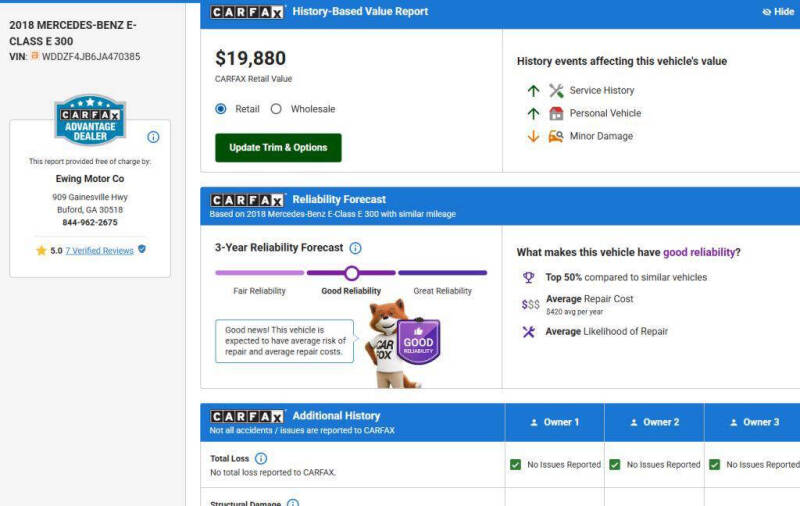This screenshot has height=506, width=800.
Task: Select the Owner 3 column header
Action: 753,422
